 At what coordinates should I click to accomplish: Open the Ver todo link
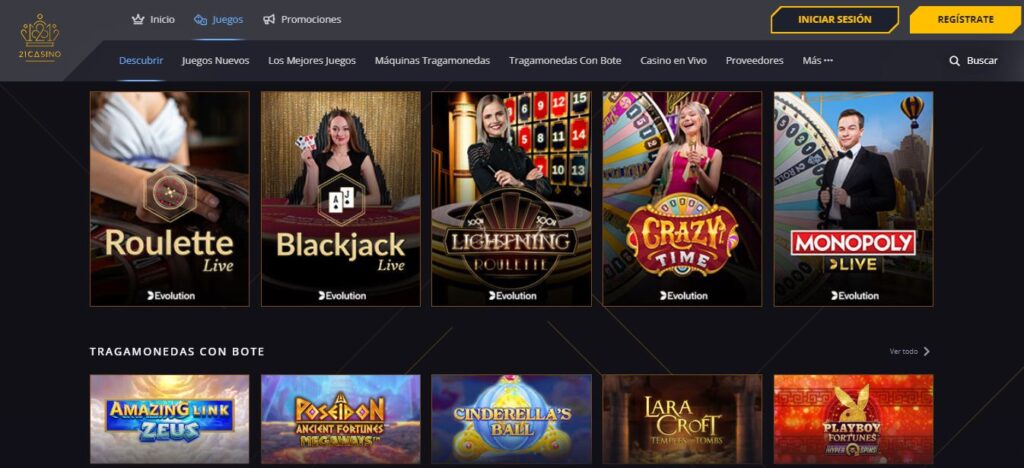903,351
